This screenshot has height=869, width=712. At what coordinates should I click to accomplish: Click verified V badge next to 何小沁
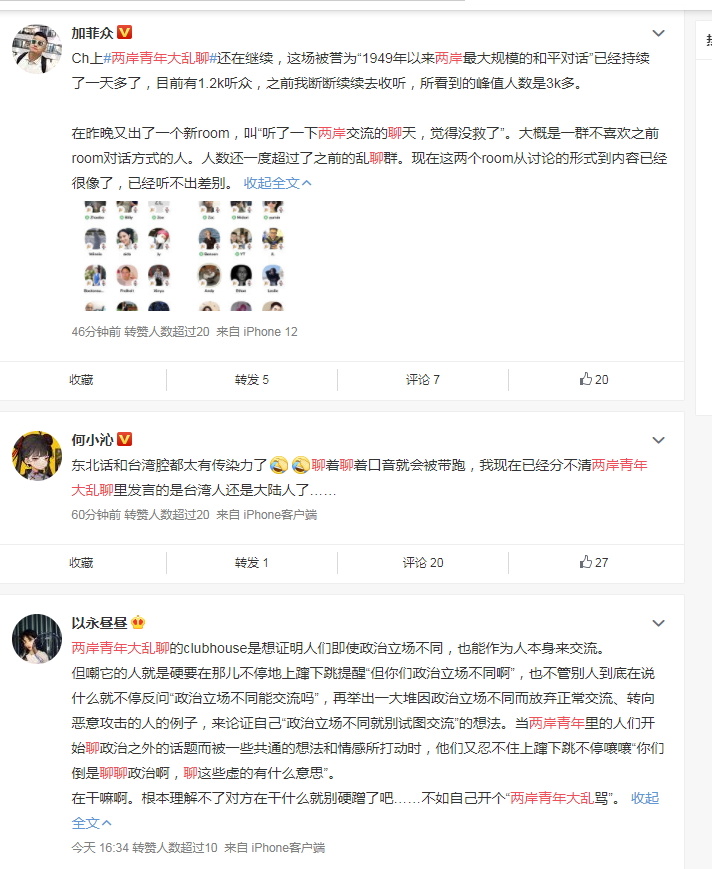click(125, 439)
